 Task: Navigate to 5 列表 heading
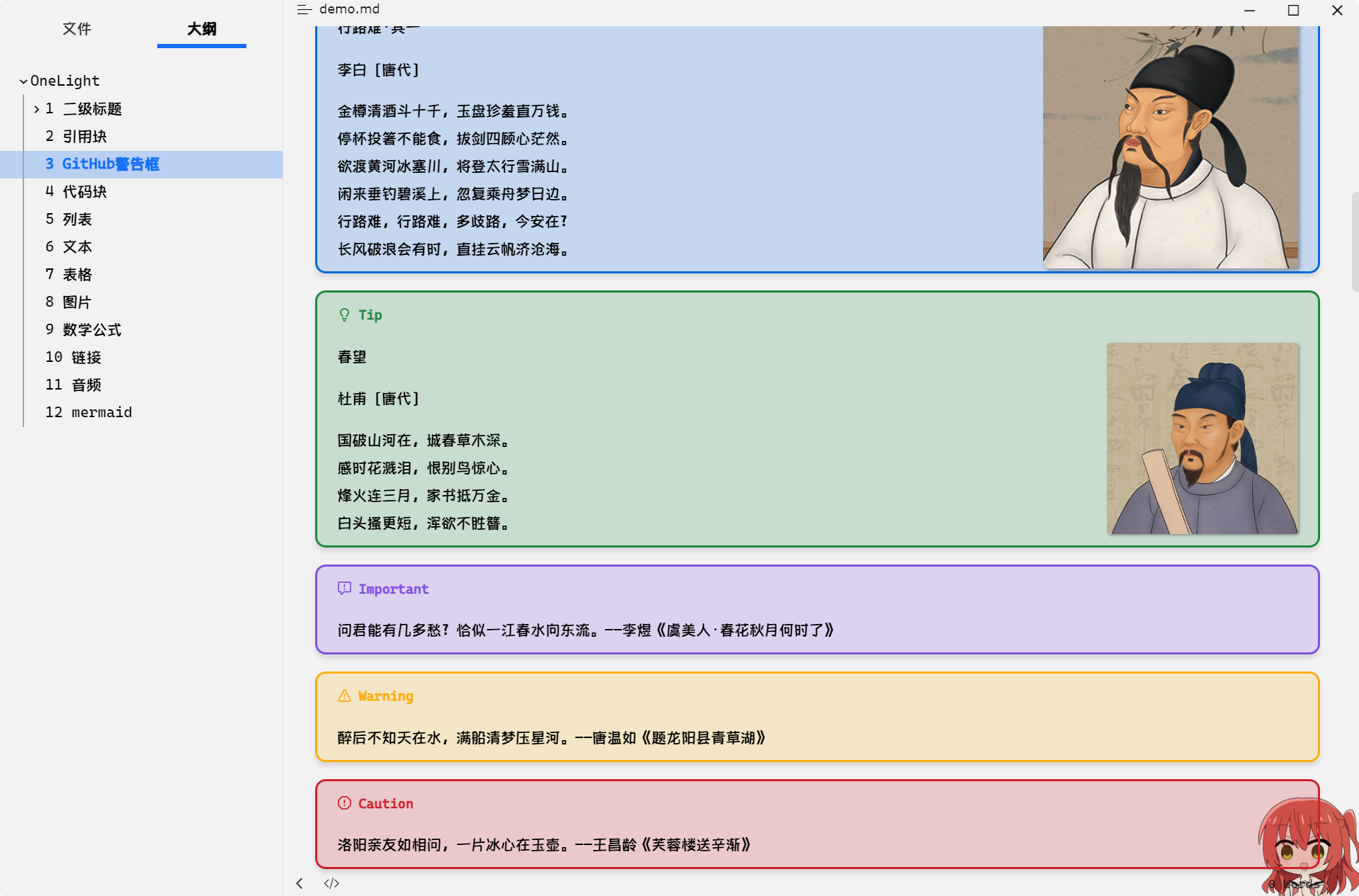point(69,219)
